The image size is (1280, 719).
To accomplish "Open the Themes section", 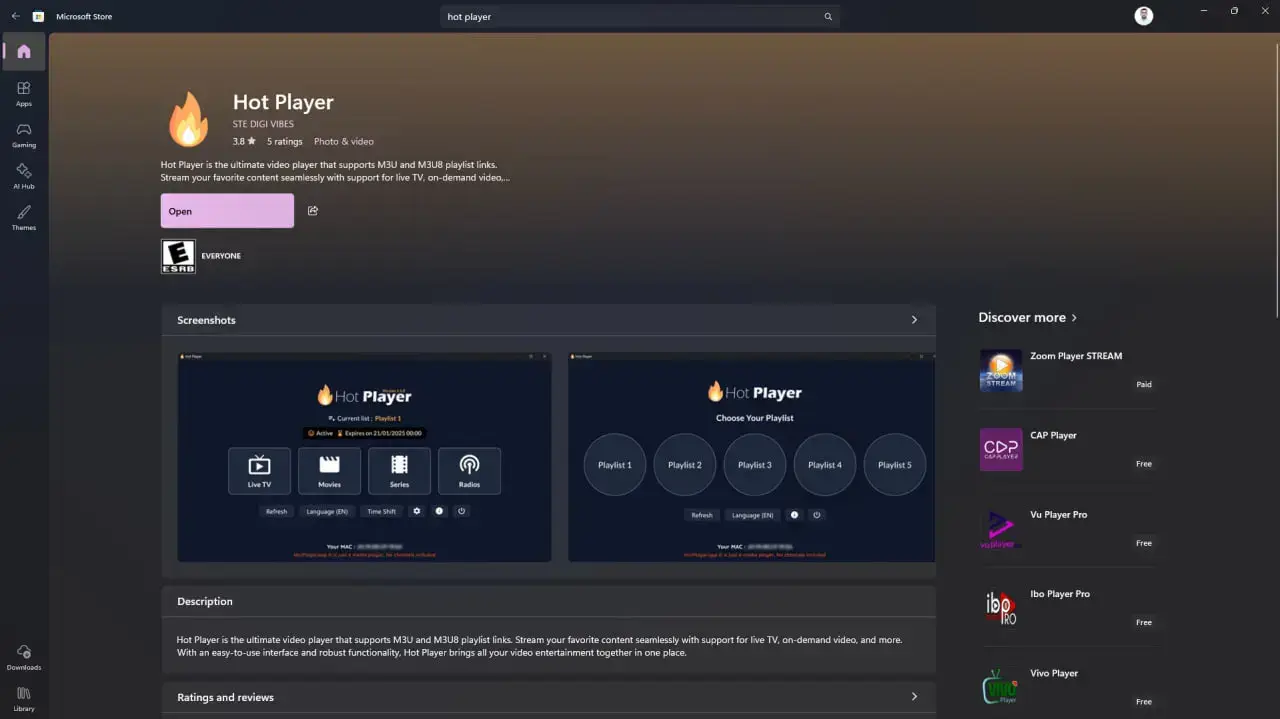I will coord(24,217).
